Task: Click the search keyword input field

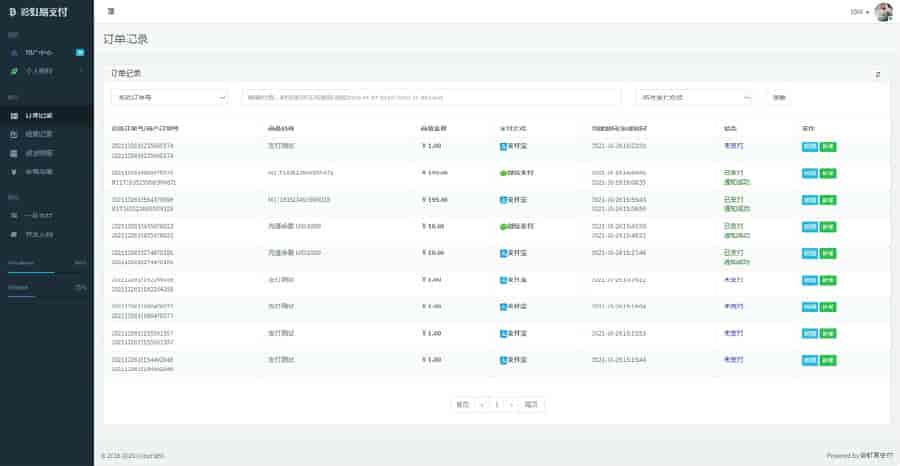Action: click(x=432, y=97)
